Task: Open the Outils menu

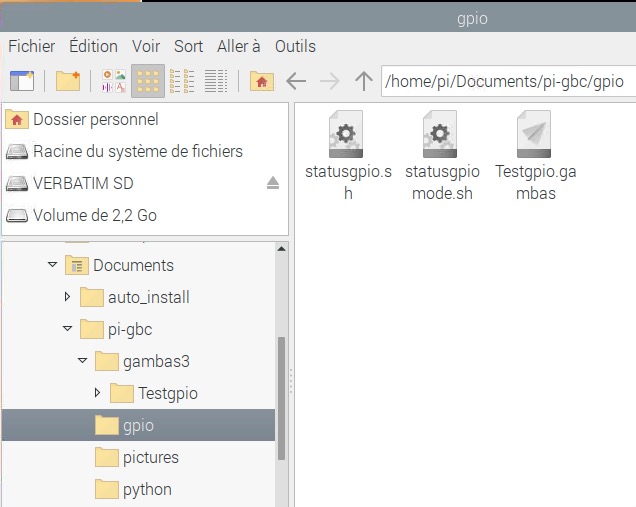Action: pos(295,46)
